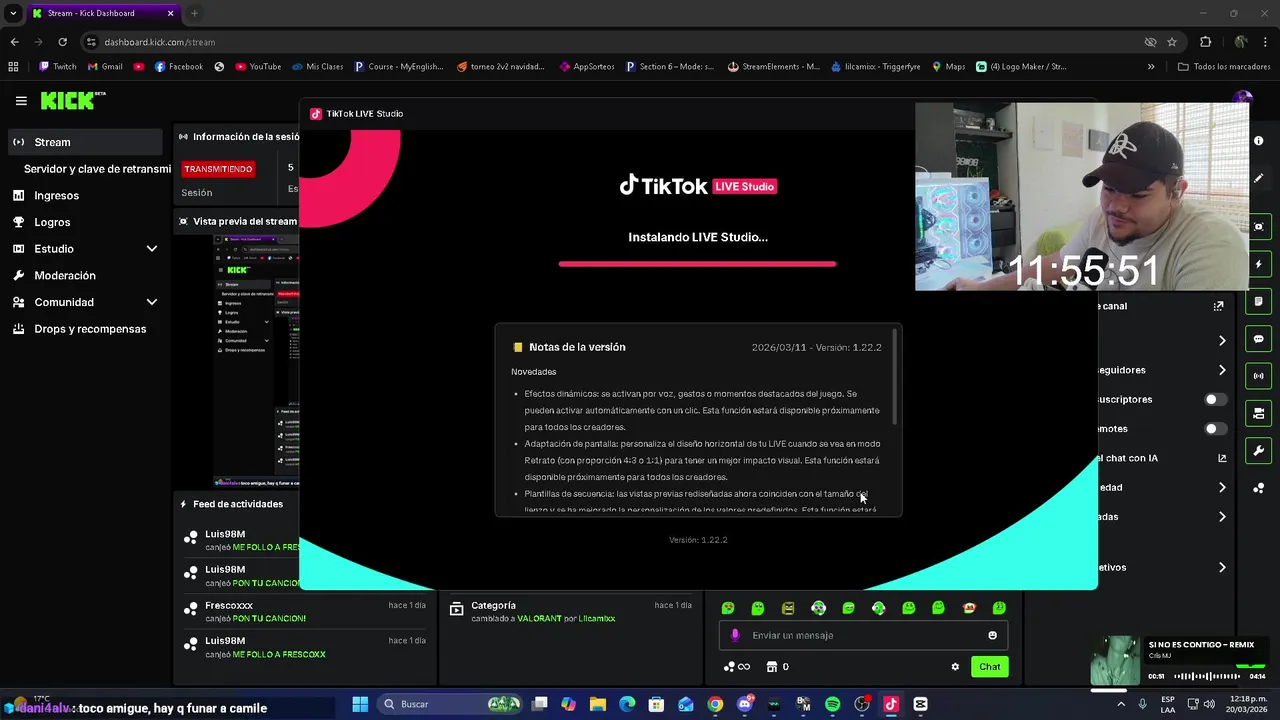The width and height of the screenshot is (1280, 720).
Task: Reload the dashboard page
Action: [x=62, y=42]
